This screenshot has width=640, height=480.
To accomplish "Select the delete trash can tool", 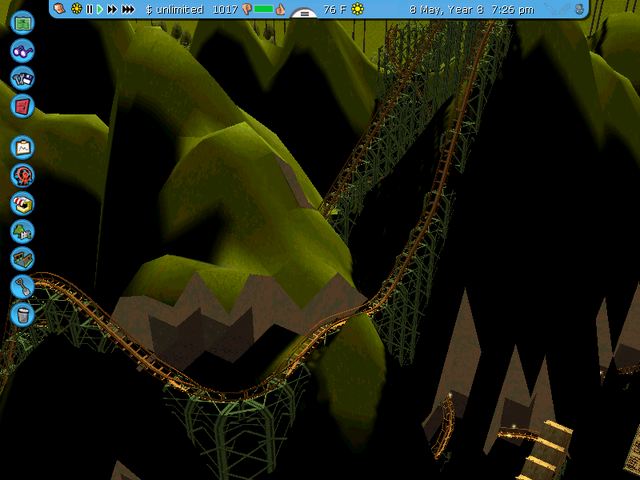I will coord(22,315).
